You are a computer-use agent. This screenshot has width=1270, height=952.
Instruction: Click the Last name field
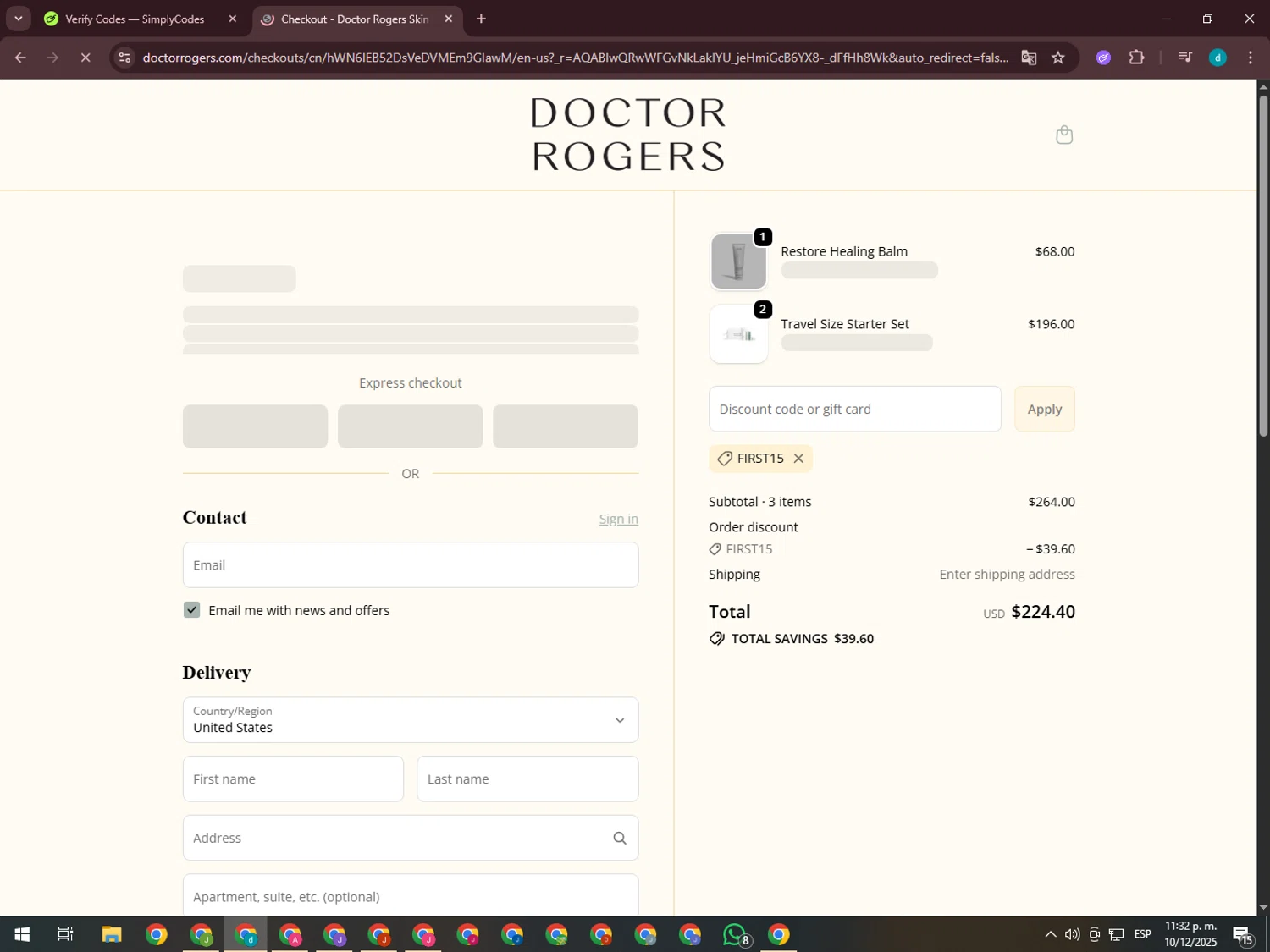coord(527,779)
